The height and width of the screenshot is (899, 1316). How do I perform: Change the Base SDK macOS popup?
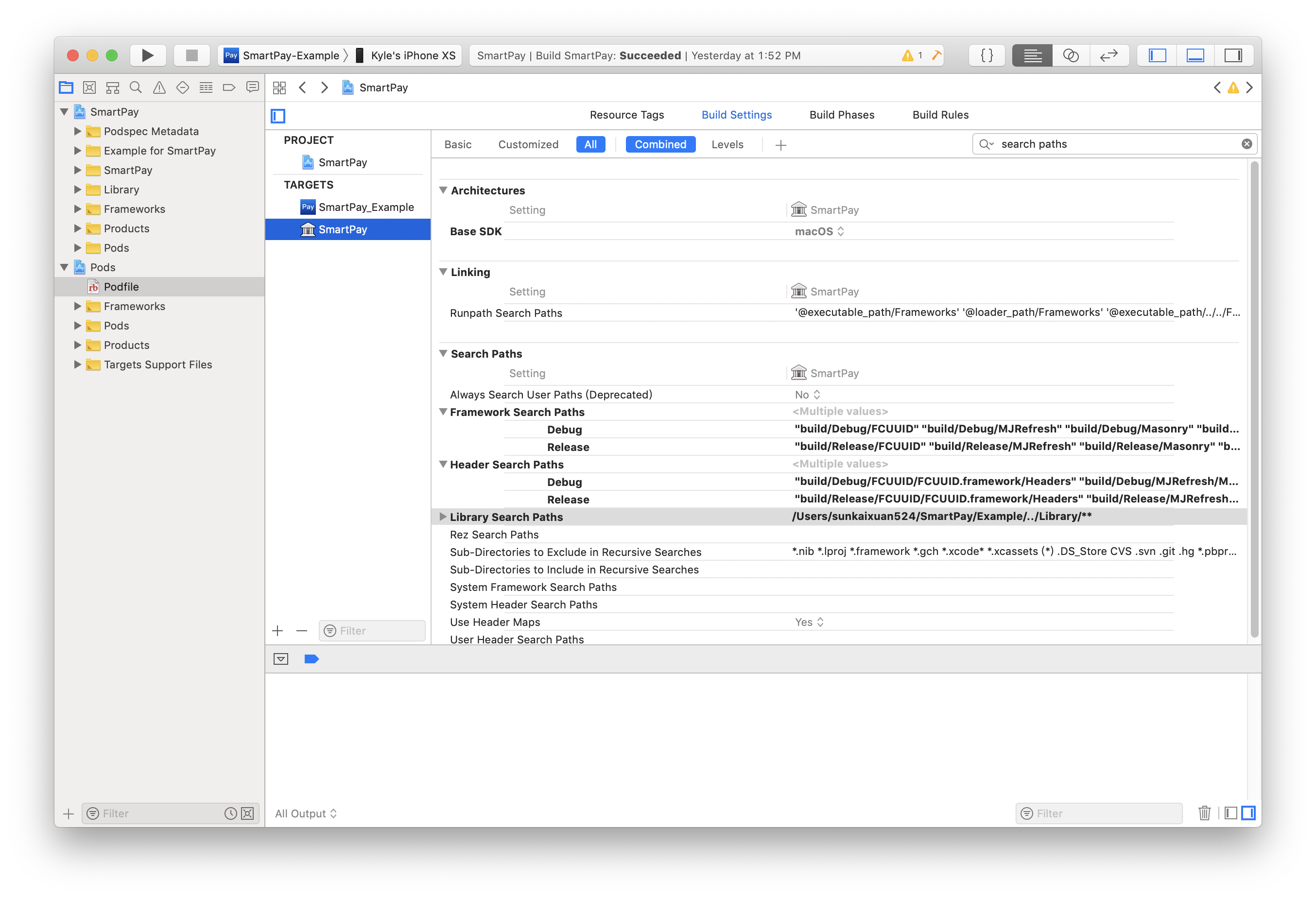click(x=820, y=231)
